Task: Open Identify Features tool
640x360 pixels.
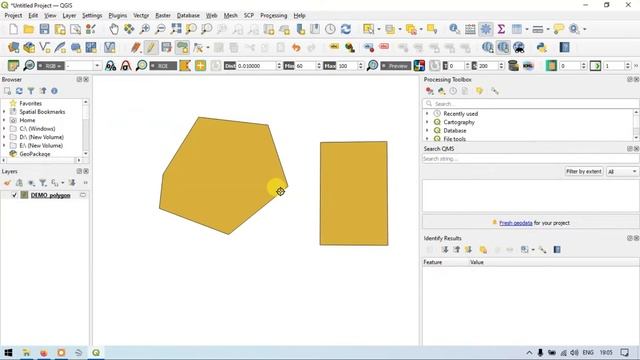Action: point(454,29)
